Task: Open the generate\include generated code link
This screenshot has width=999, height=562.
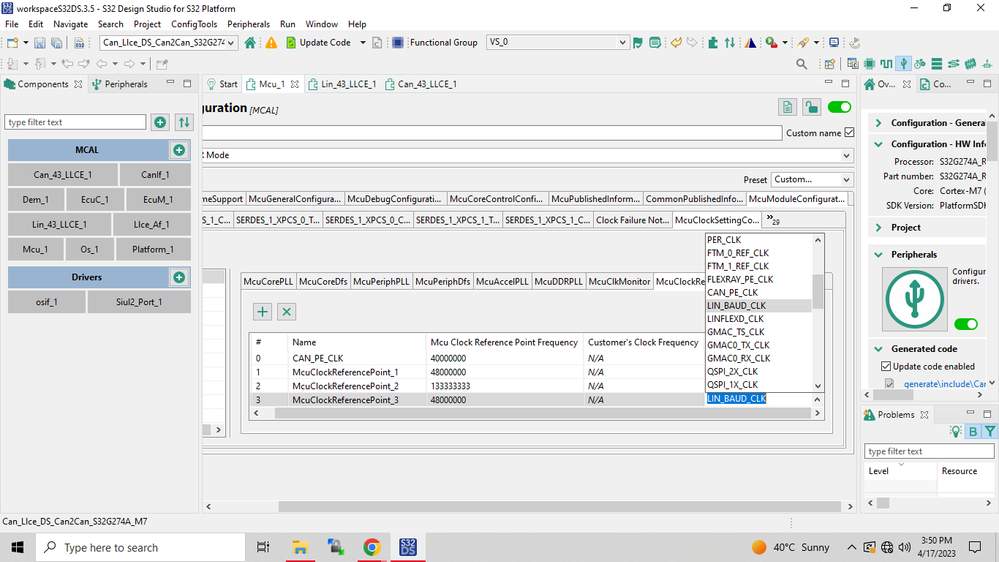Action: tap(944, 384)
